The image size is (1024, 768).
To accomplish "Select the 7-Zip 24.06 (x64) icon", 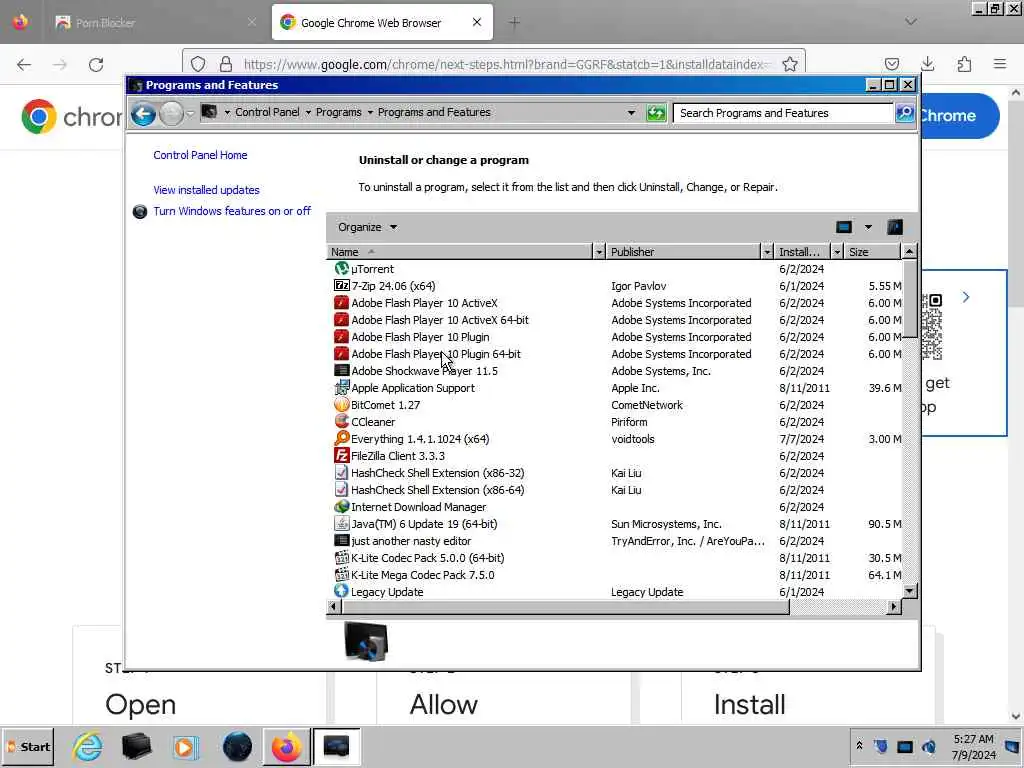I will 341,285.
